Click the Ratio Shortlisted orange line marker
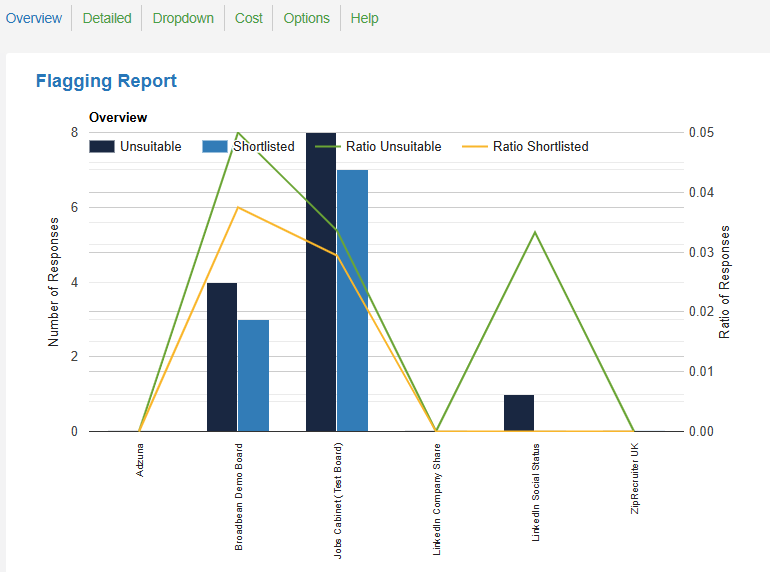770x572 pixels. coord(475,146)
